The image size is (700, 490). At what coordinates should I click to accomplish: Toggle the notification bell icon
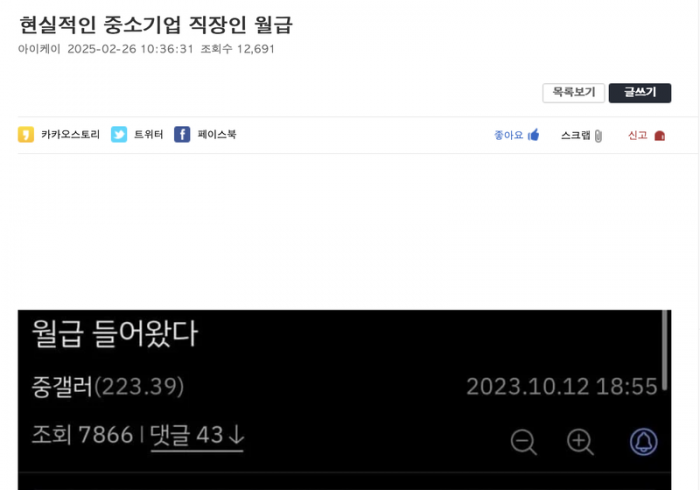coord(643,442)
